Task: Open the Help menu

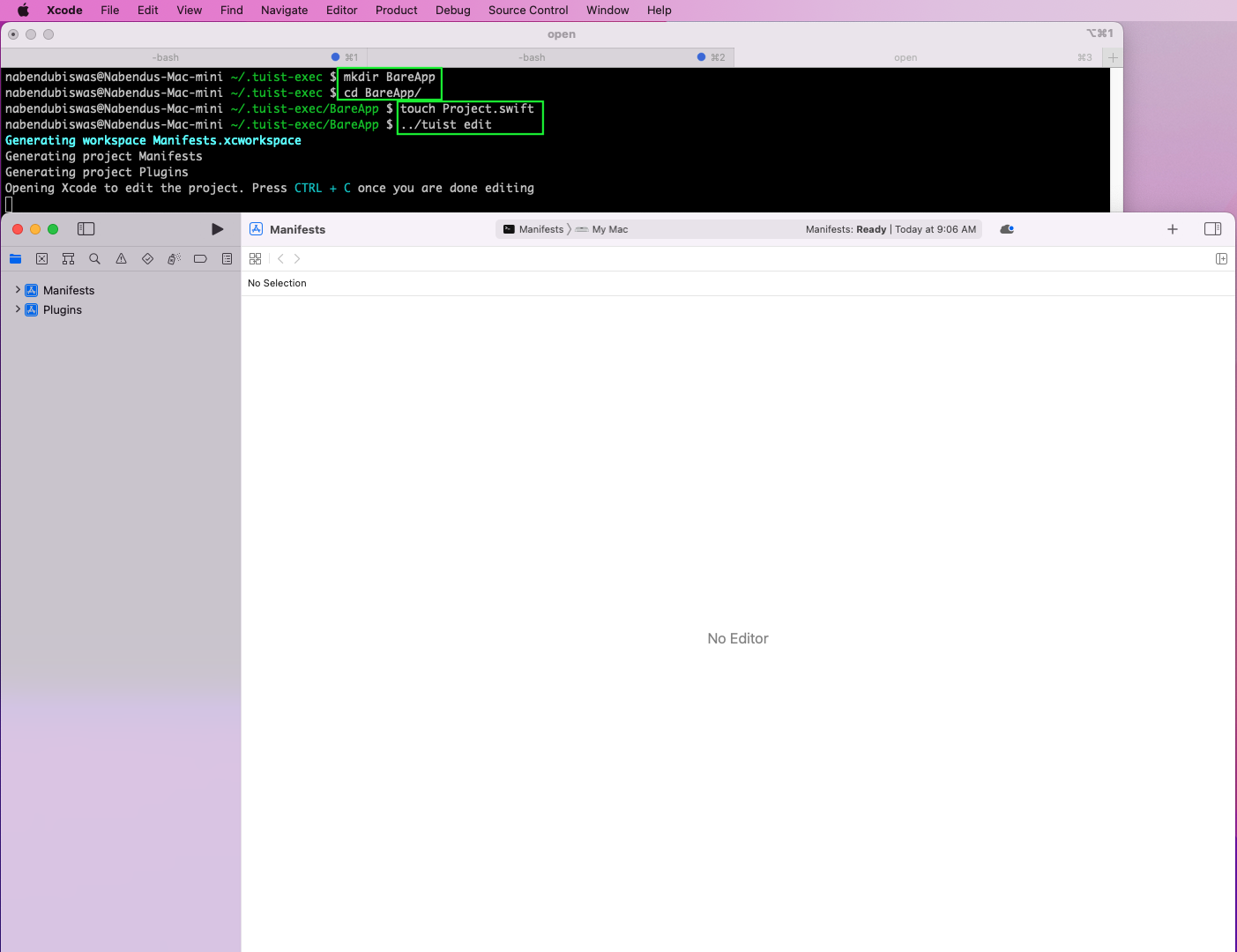Action: tap(659, 11)
